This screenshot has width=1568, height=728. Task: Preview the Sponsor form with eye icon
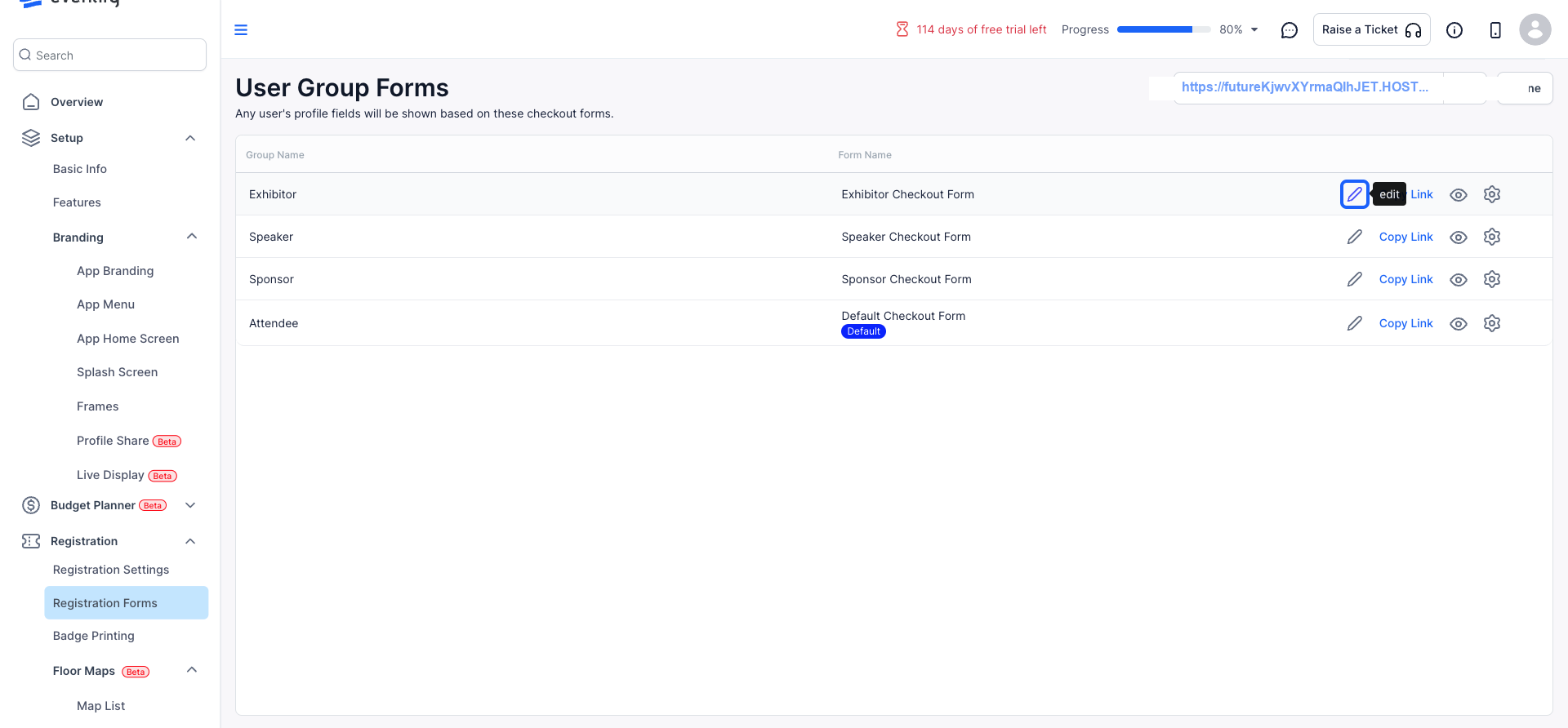(1458, 280)
